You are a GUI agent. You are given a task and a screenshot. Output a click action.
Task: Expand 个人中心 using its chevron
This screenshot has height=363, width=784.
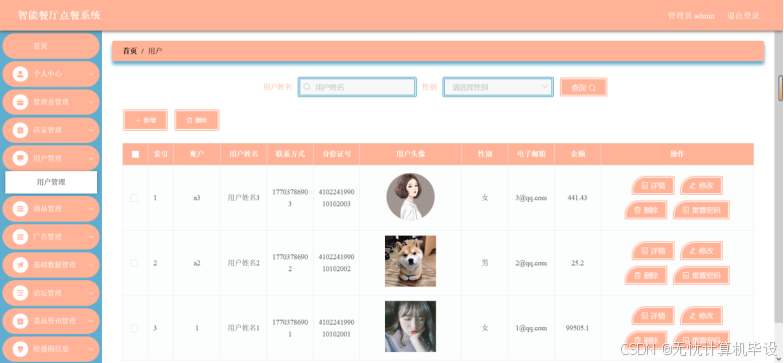(x=91, y=74)
